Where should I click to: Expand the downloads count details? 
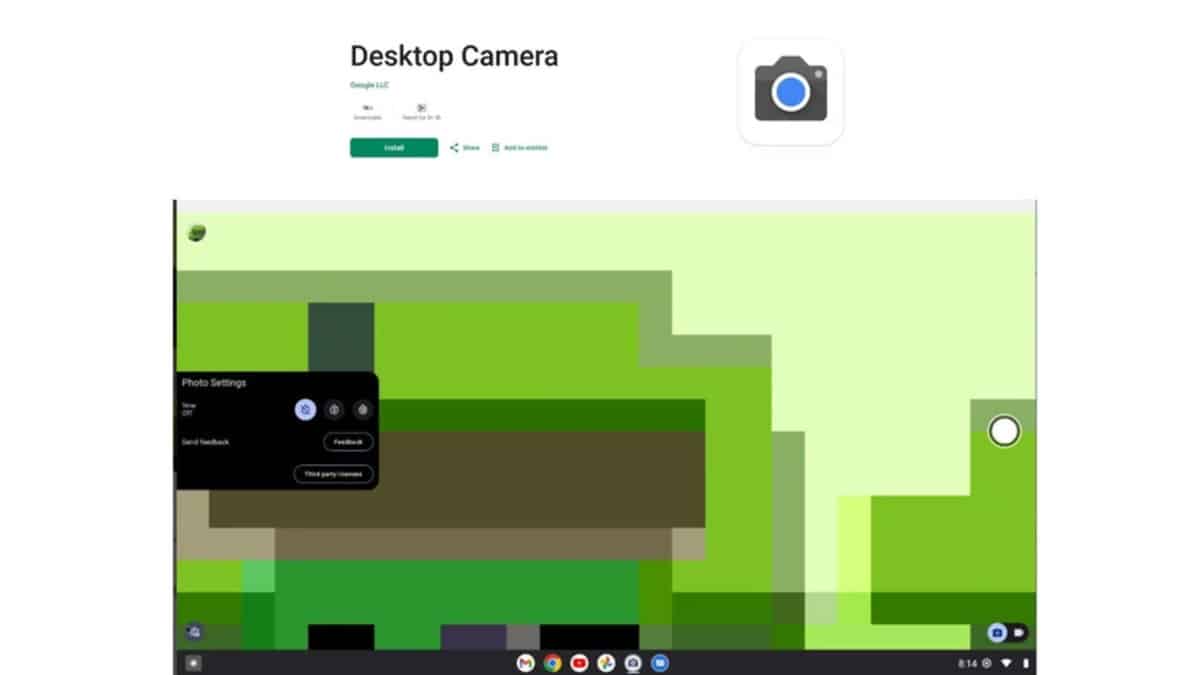(x=368, y=110)
